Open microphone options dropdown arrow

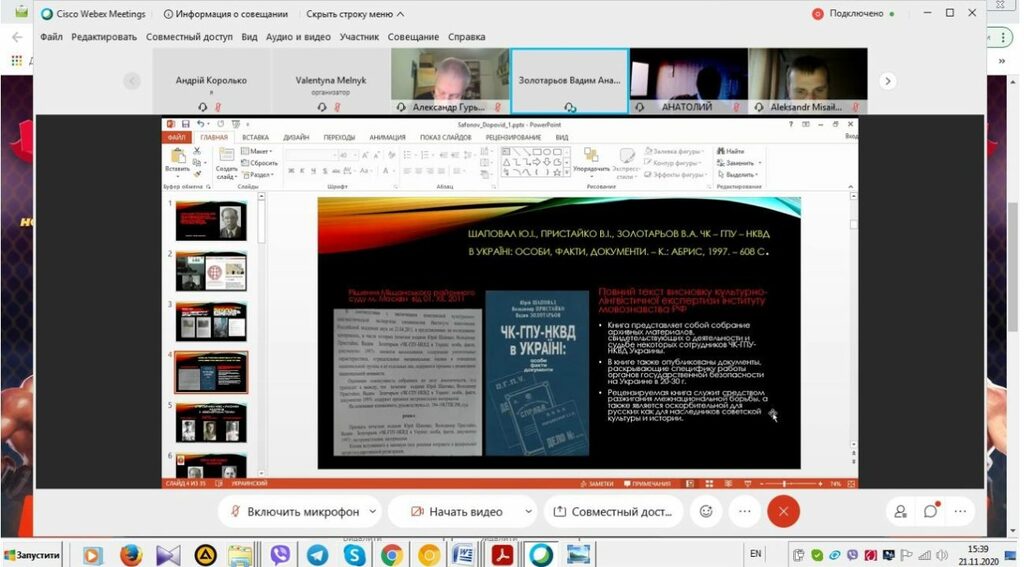[x=373, y=511]
